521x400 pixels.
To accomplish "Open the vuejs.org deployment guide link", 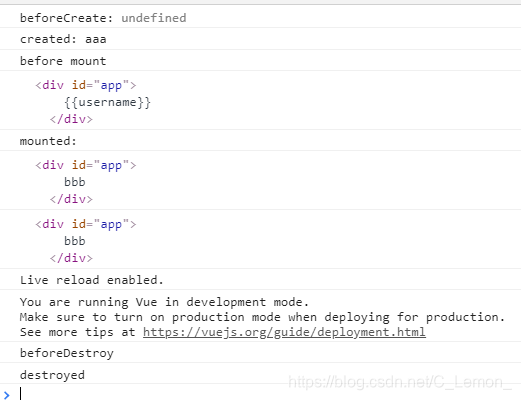I will pyautogui.click(x=284, y=332).
